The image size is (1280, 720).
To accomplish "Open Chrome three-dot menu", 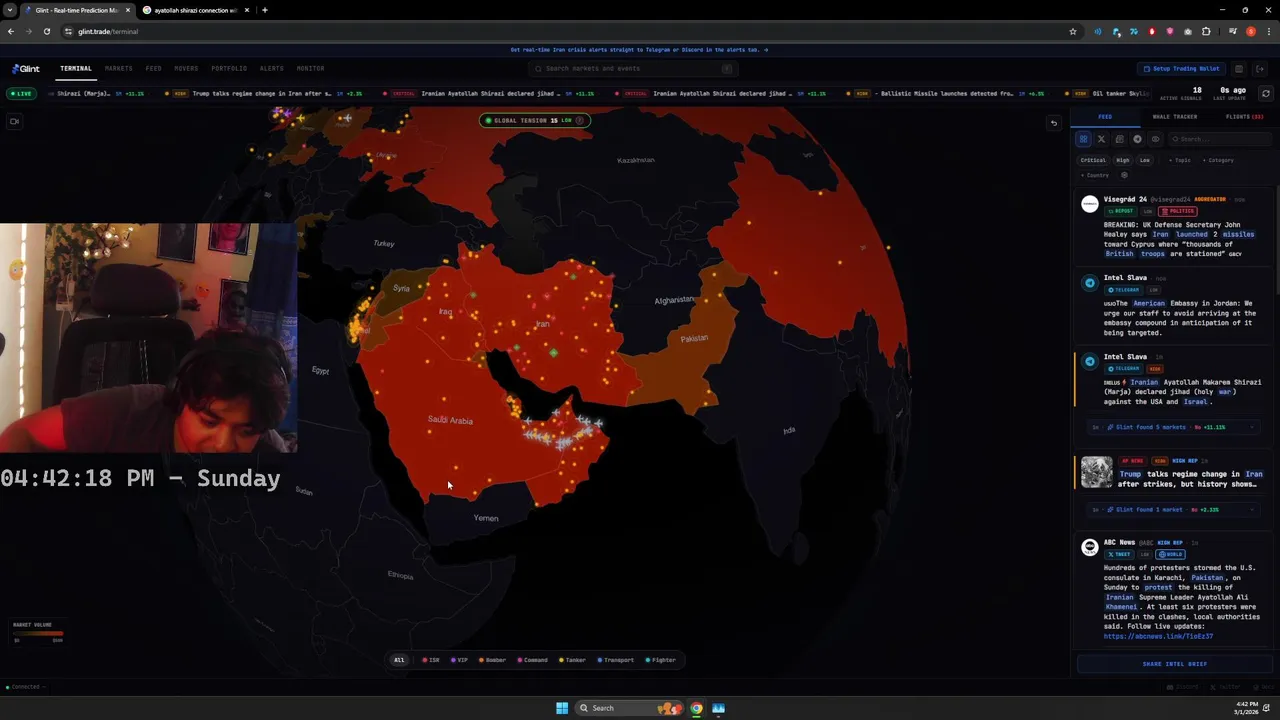I will pos(1267,31).
